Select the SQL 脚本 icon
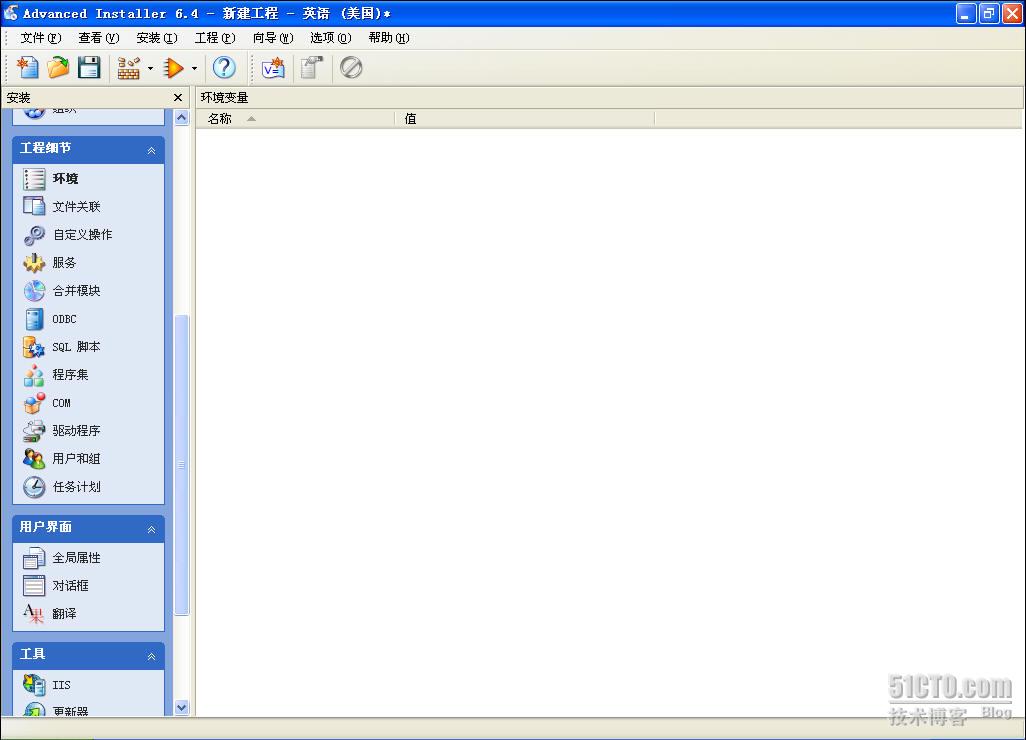 pyautogui.click(x=35, y=347)
